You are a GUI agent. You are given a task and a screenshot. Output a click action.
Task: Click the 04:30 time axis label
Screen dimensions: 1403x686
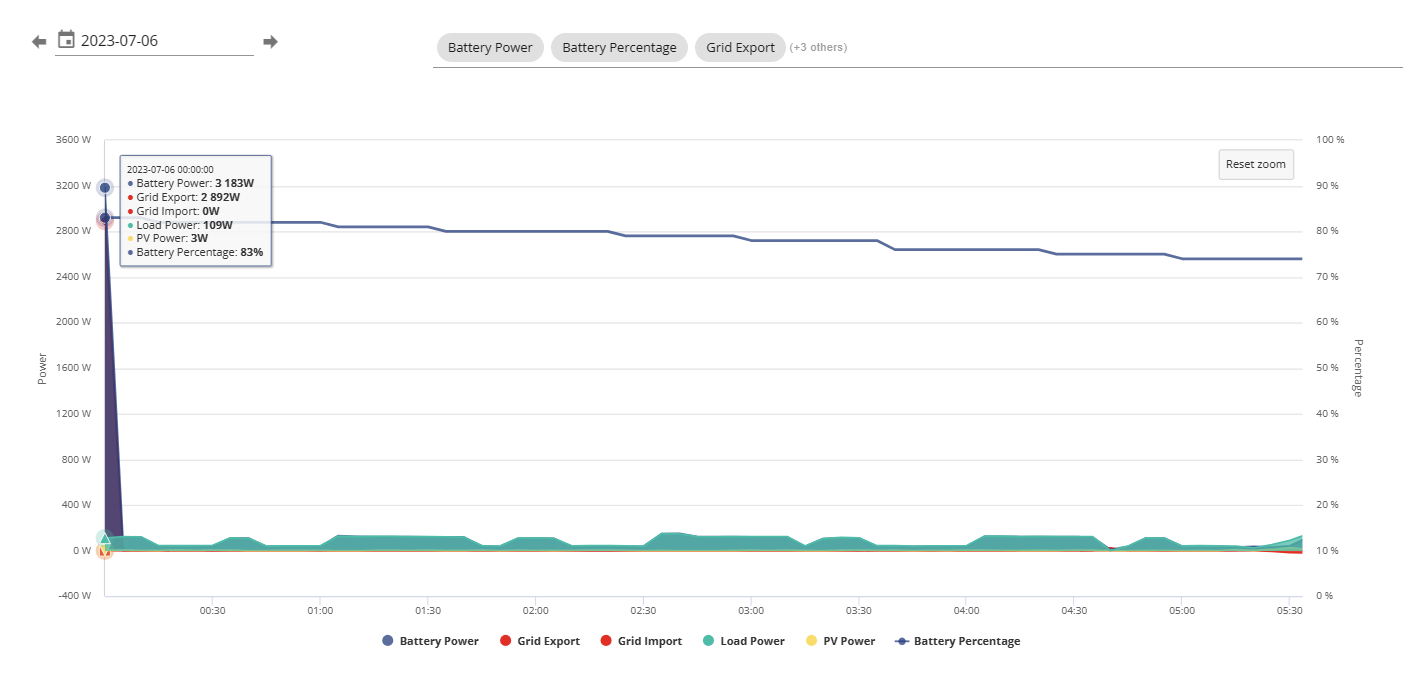click(1074, 609)
